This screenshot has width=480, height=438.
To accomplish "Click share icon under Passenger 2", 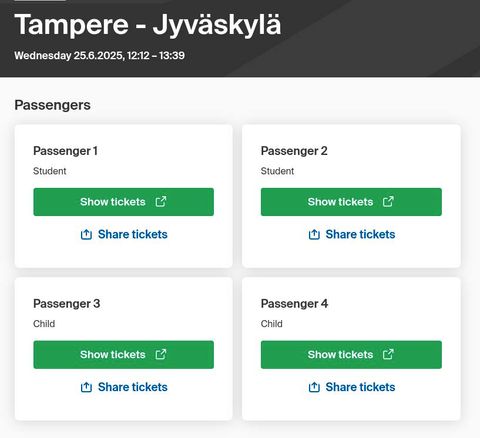I will pyautogui.click(x=314, y=234).
